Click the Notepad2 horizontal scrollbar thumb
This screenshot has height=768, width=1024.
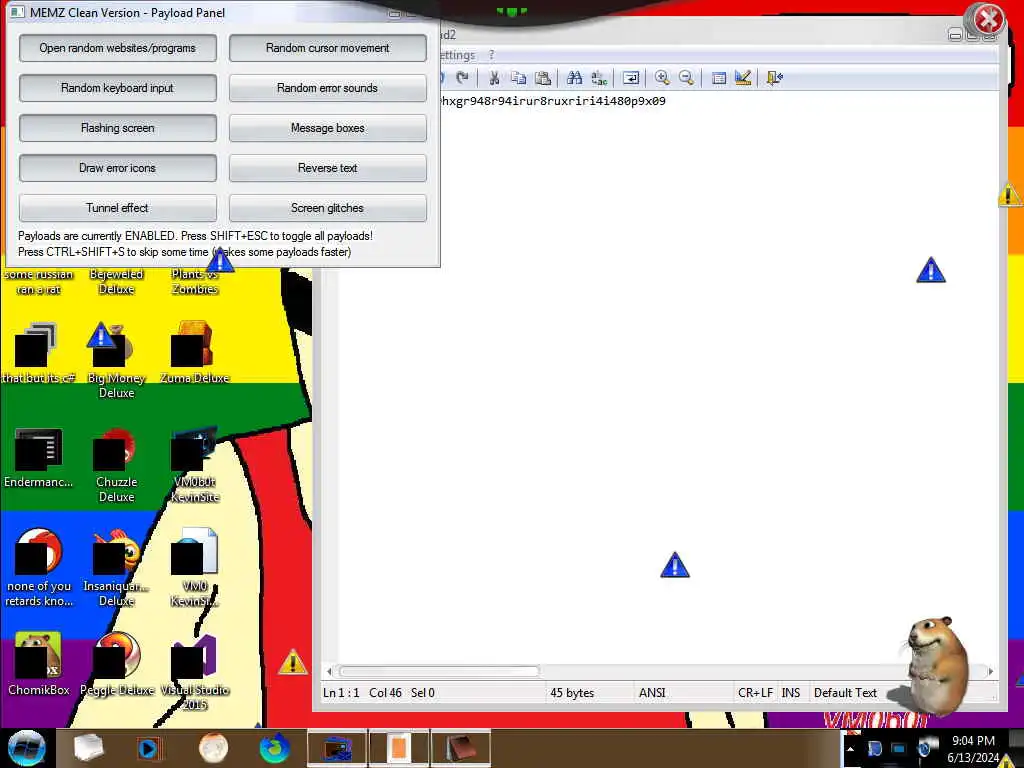pos(439,671)
